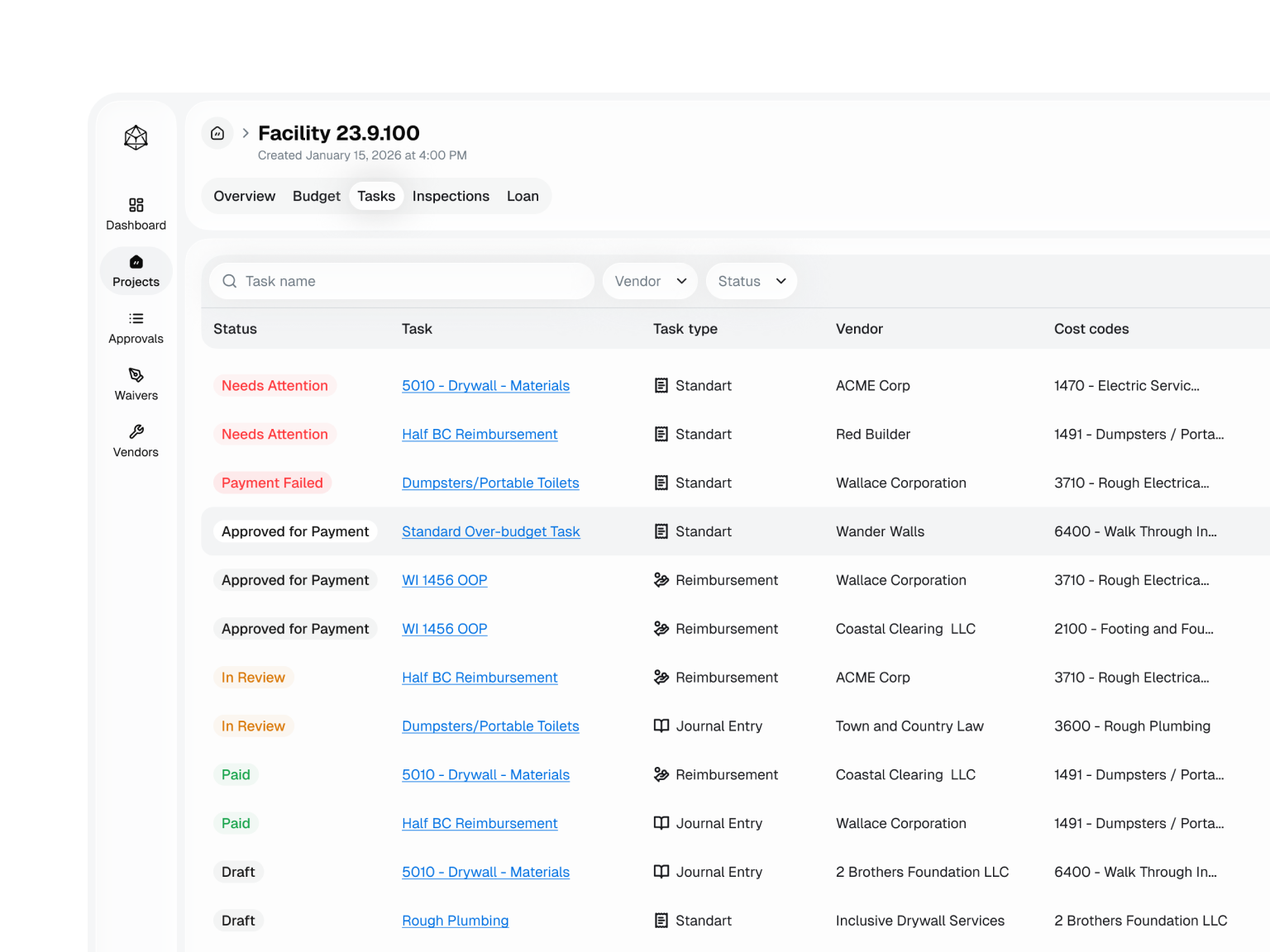Open 5010 - Drywall - Materials in Needs Attention row
The image size is (1270, 952).
(485, 386)
